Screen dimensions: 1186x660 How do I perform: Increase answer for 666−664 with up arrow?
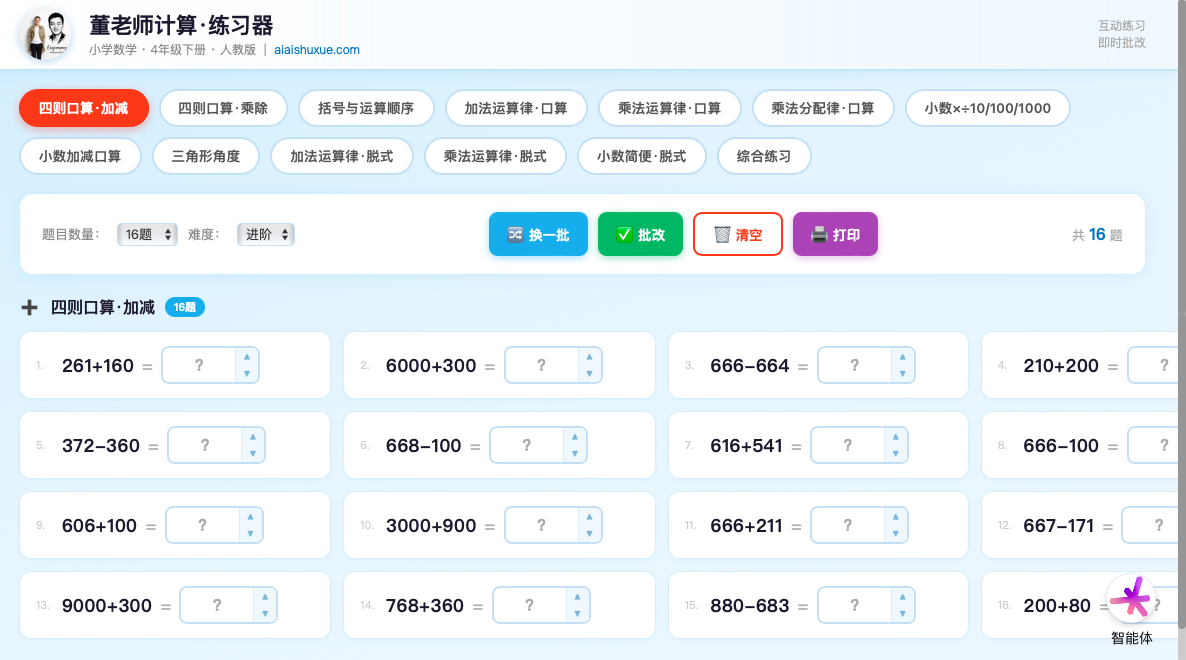pyautogui.click(x=903, y=358)
